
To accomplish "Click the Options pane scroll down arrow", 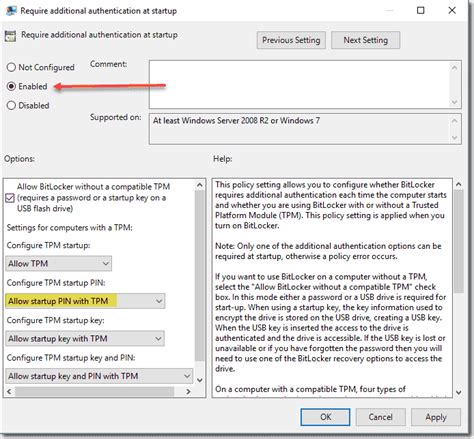I will (x=200, y=380).
